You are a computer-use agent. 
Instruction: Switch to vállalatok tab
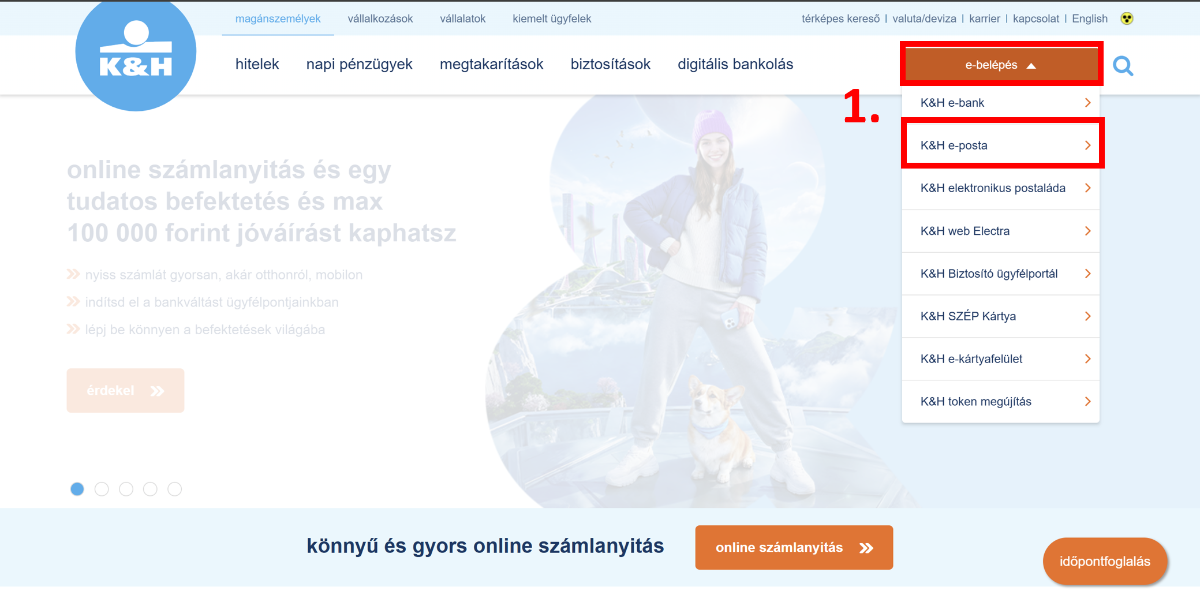point(463,18)
